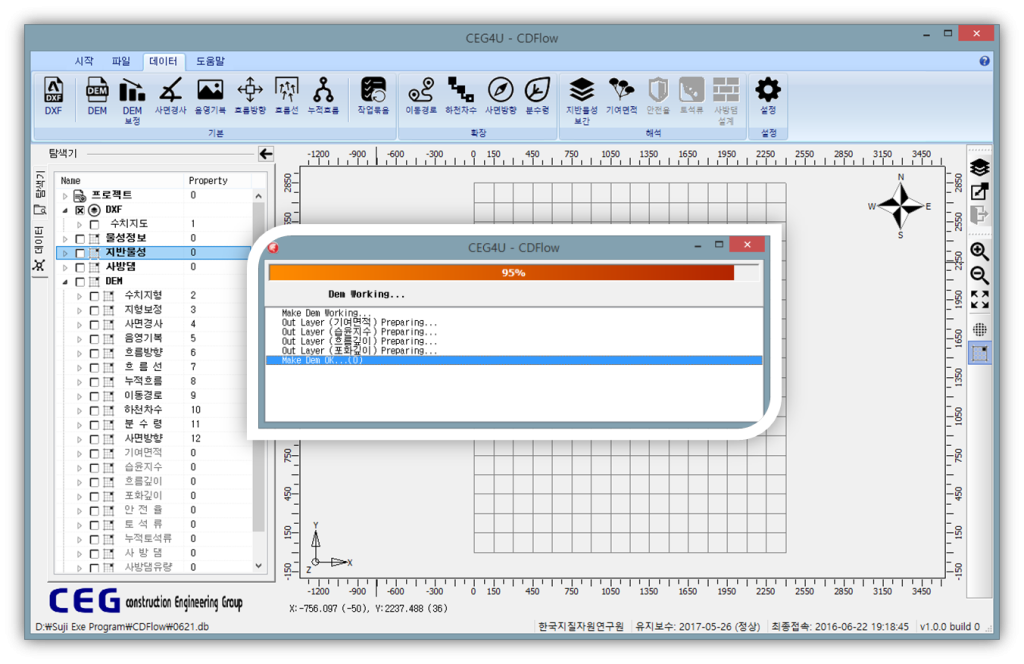Screen dimensions: 1024x664
Task: Open the 음영기복 hillshade tool
Action: click(210, 96)
